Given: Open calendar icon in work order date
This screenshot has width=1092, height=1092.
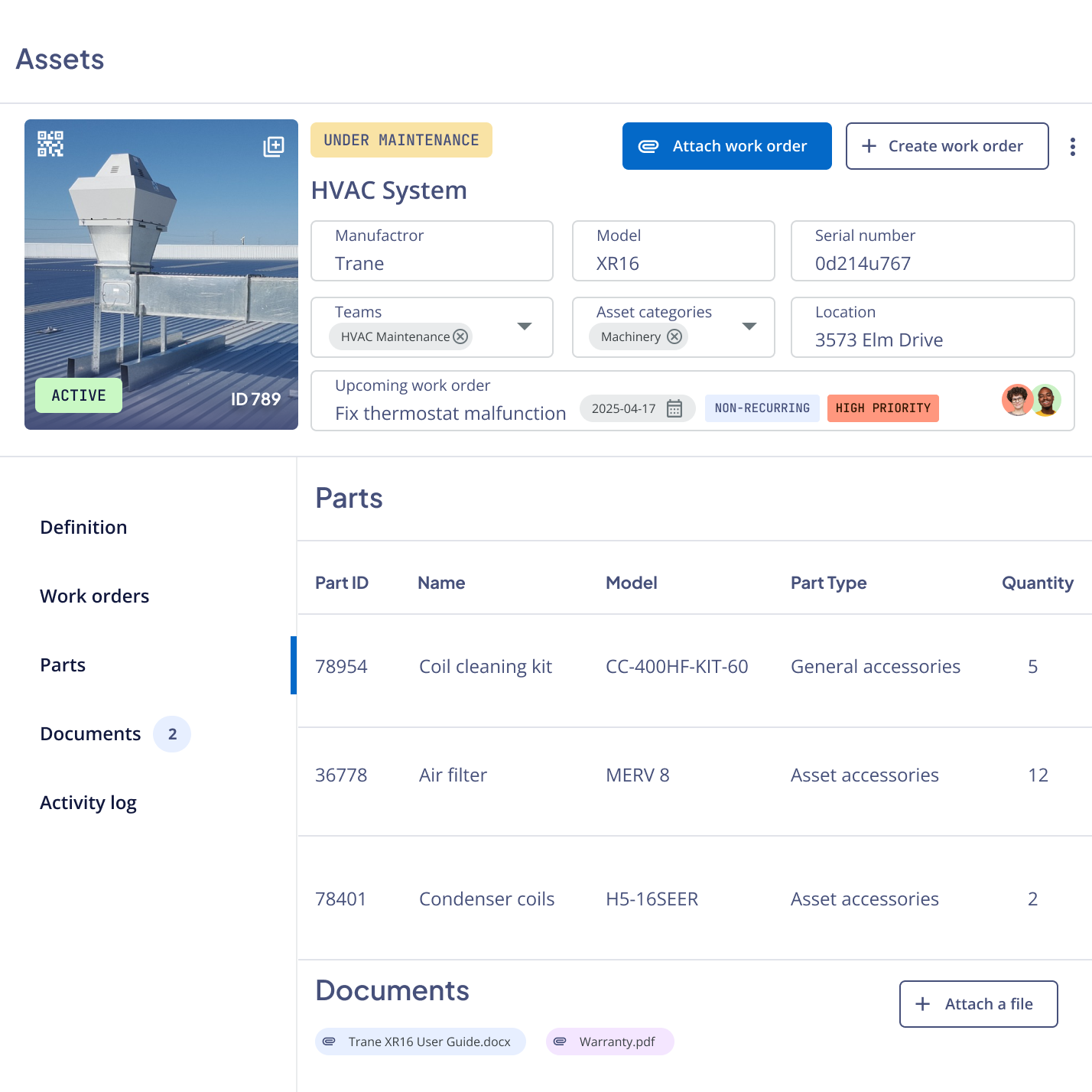Looking at the screenshot, I should tap(674, 408).
